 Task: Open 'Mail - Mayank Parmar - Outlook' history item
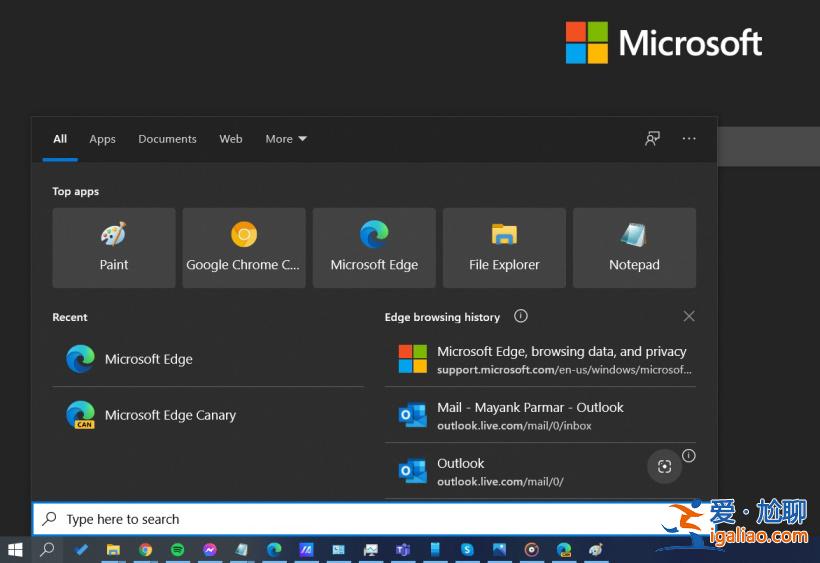point(540,416)
